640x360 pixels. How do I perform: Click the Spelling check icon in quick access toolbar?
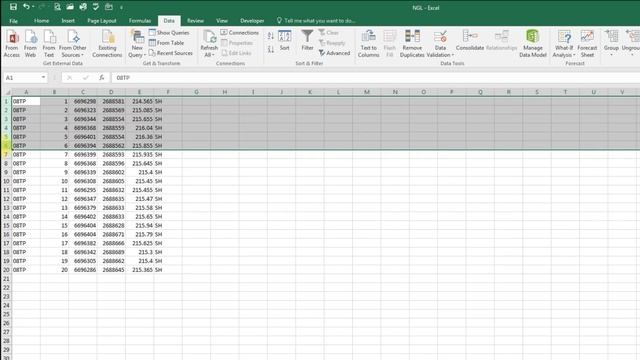coord(96,7)
